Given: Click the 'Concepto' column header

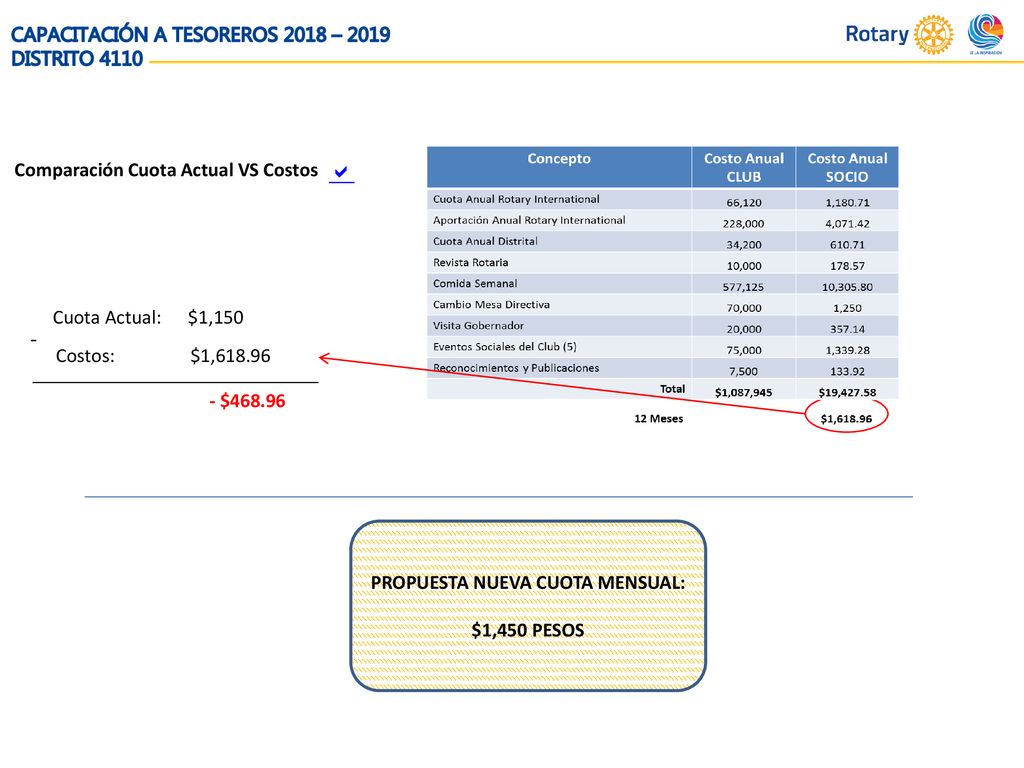Looking at the screenshot, I should point(559,159).
